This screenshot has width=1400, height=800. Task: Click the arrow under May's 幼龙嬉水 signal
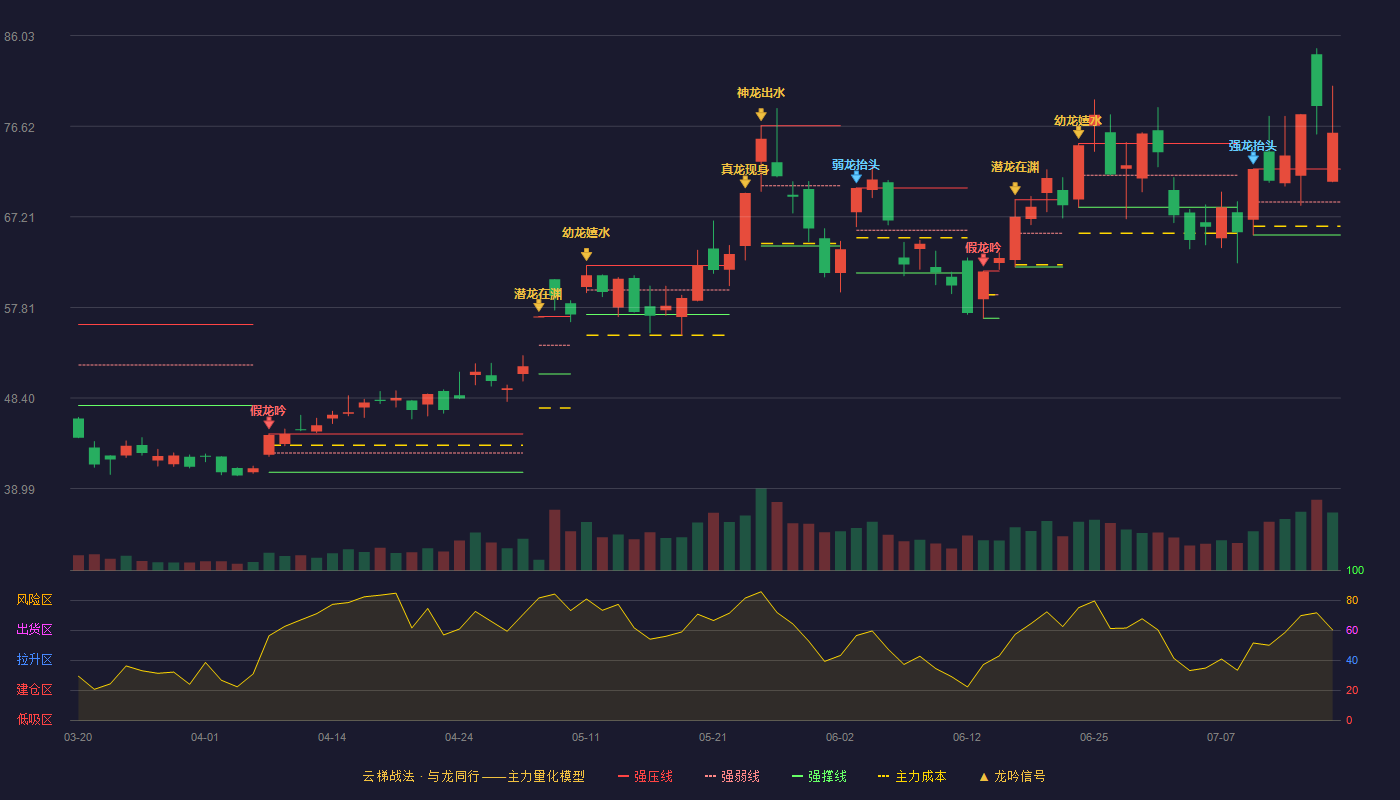tap(586, 255)
